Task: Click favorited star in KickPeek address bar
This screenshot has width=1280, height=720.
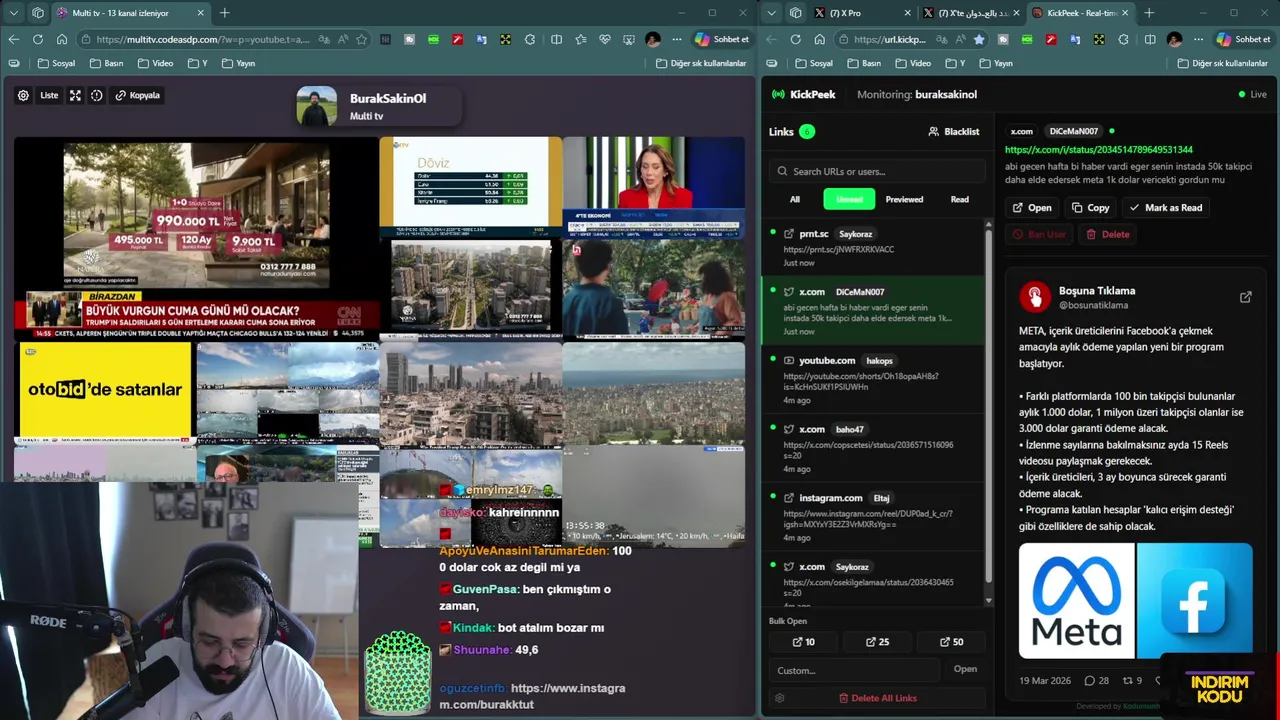Action: click(x=979, y=39)
